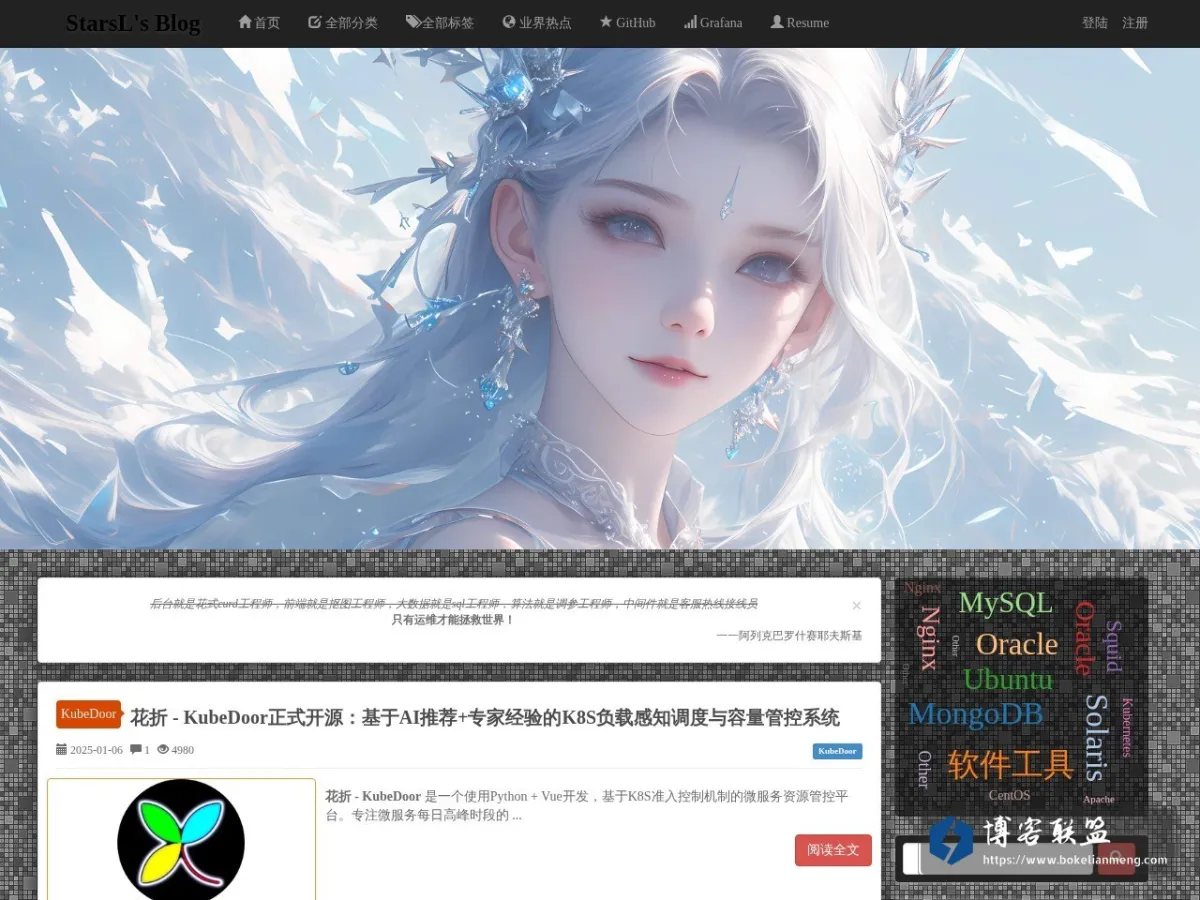The image size is (1200, 900).
Task: Click the 阿列克巴罗什赛耶夫斯基 attribution text
Action: [789, 635]
